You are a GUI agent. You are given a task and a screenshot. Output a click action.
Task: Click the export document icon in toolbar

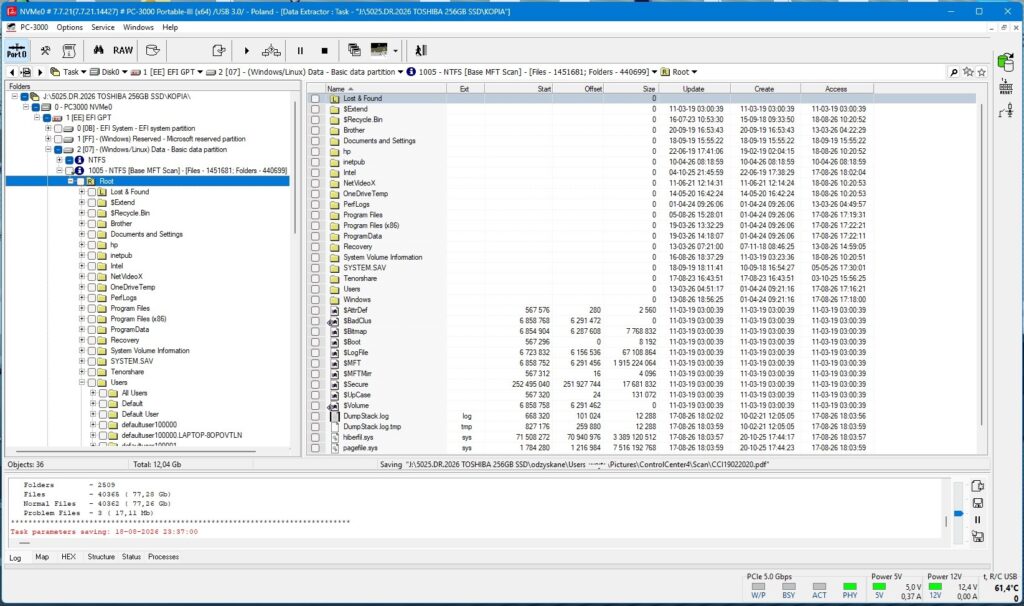tap(219, 50)
